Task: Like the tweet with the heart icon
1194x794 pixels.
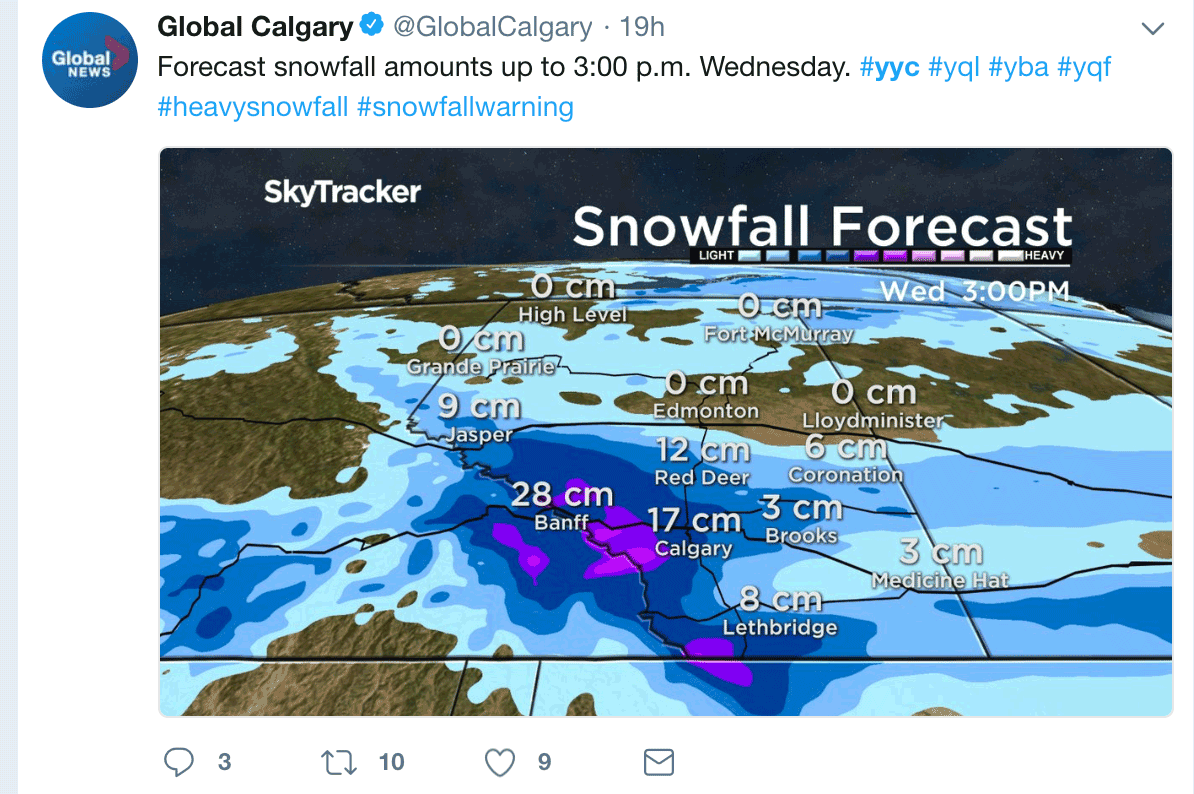Action: pyautogui.click(x=500, y=762)
